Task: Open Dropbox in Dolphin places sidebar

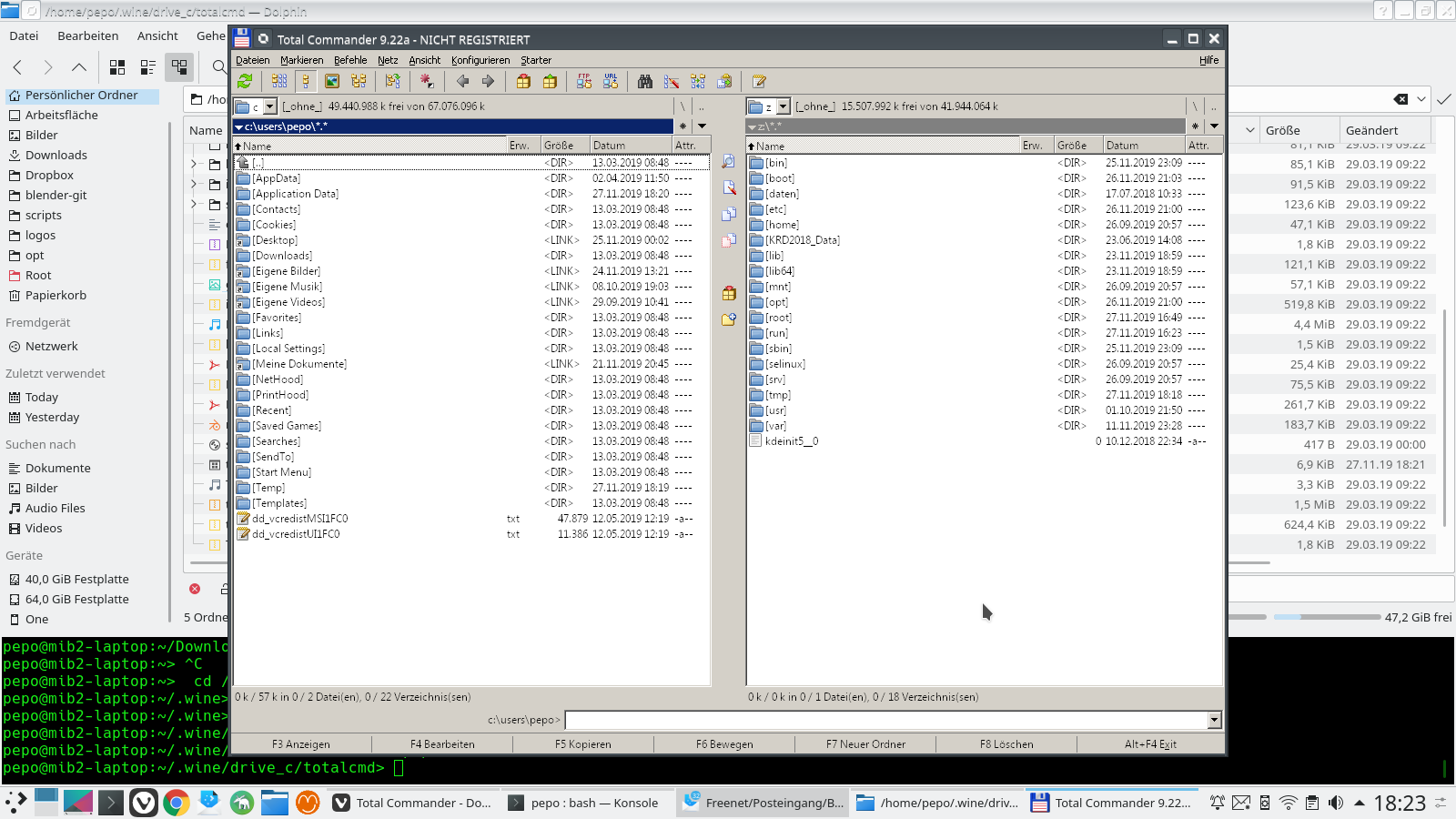Action: pyautogui.click(x=49, y=175)
